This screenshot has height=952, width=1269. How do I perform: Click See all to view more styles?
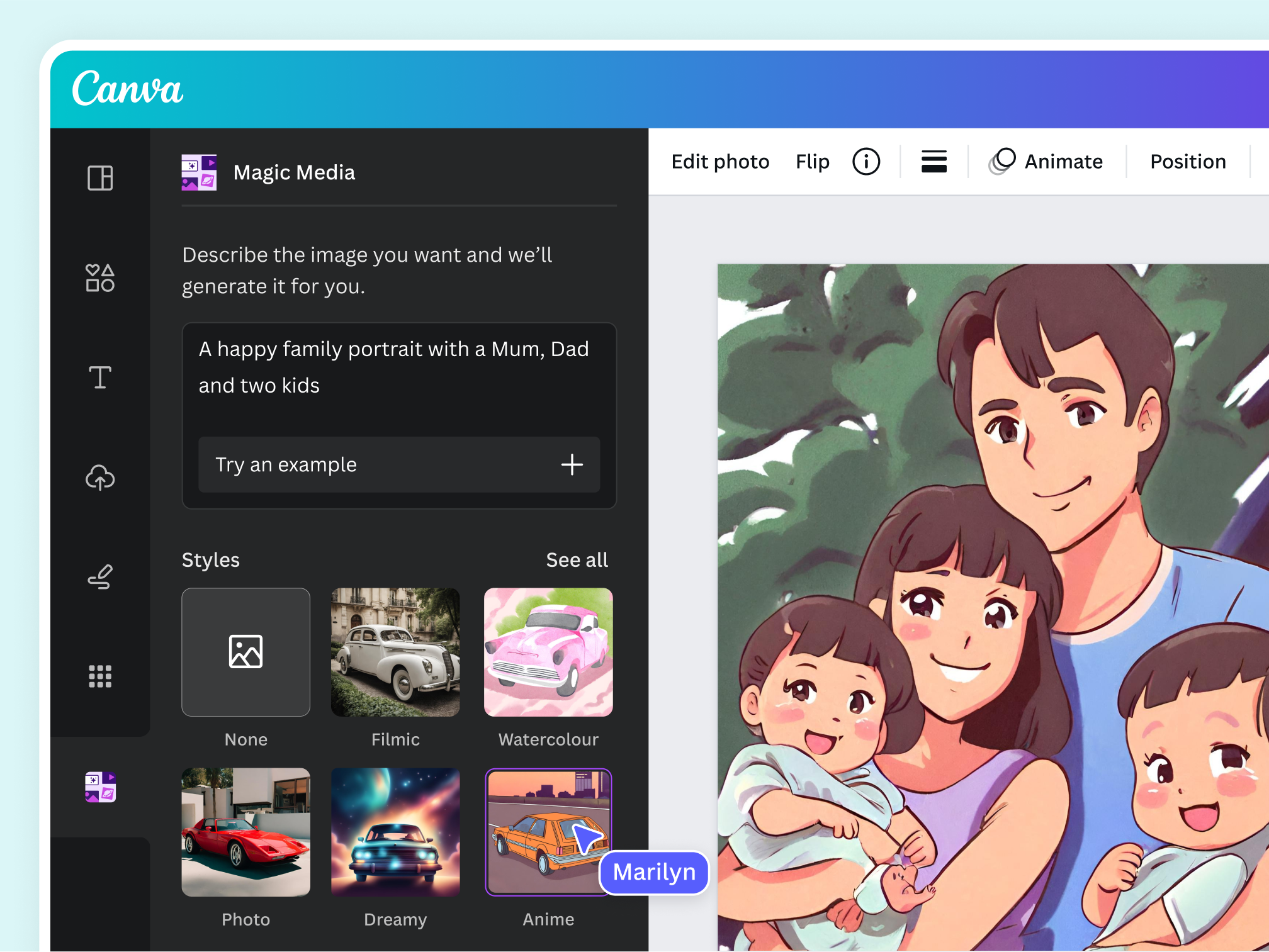pyautogui.click(x=577, y=559)
